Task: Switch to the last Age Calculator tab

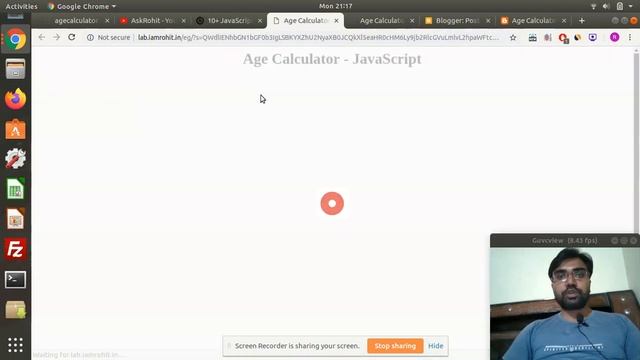Action: (533, 20)
